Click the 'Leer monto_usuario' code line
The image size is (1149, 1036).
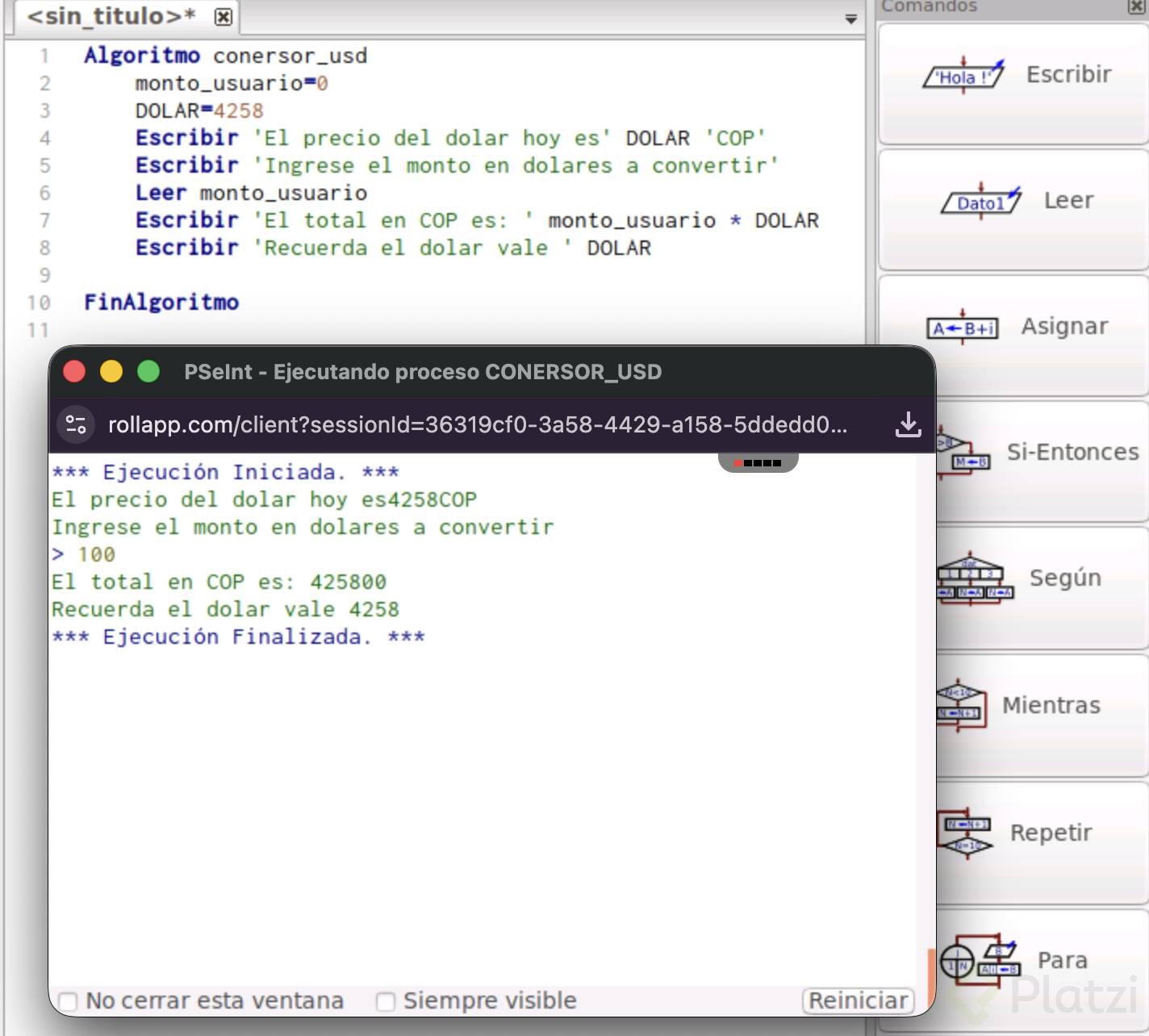[251, 193]
